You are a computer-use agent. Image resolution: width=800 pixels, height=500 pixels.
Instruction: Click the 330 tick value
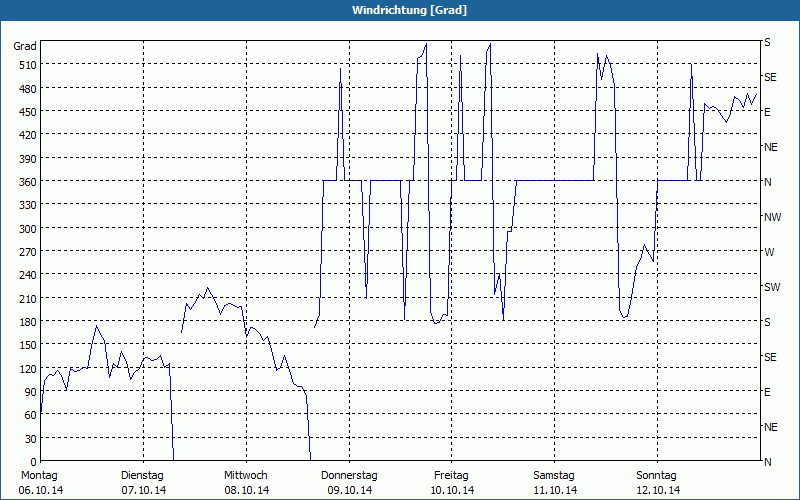click(28, 205)
